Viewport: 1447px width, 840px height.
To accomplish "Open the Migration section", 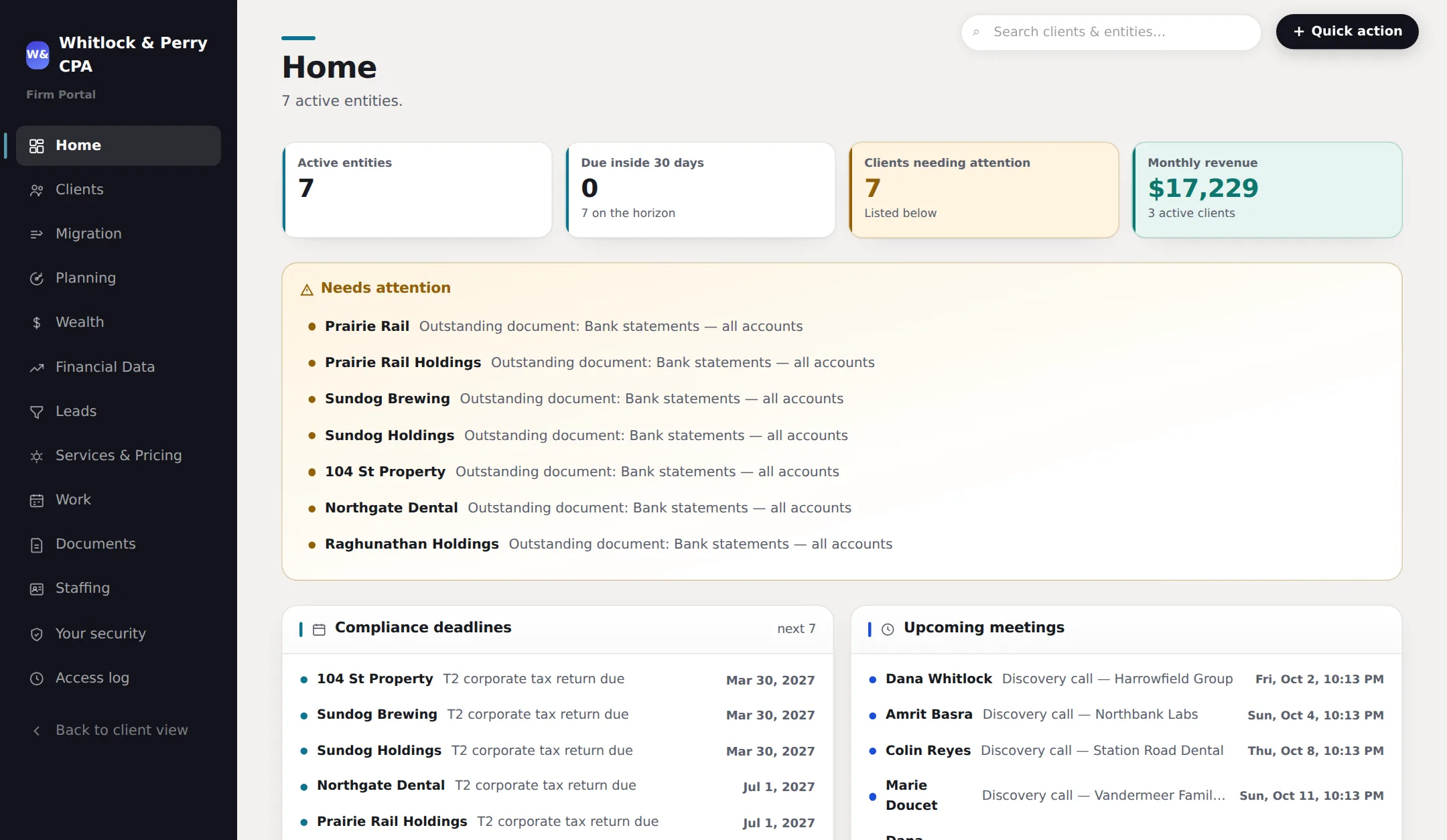I will tap(119, 234).
